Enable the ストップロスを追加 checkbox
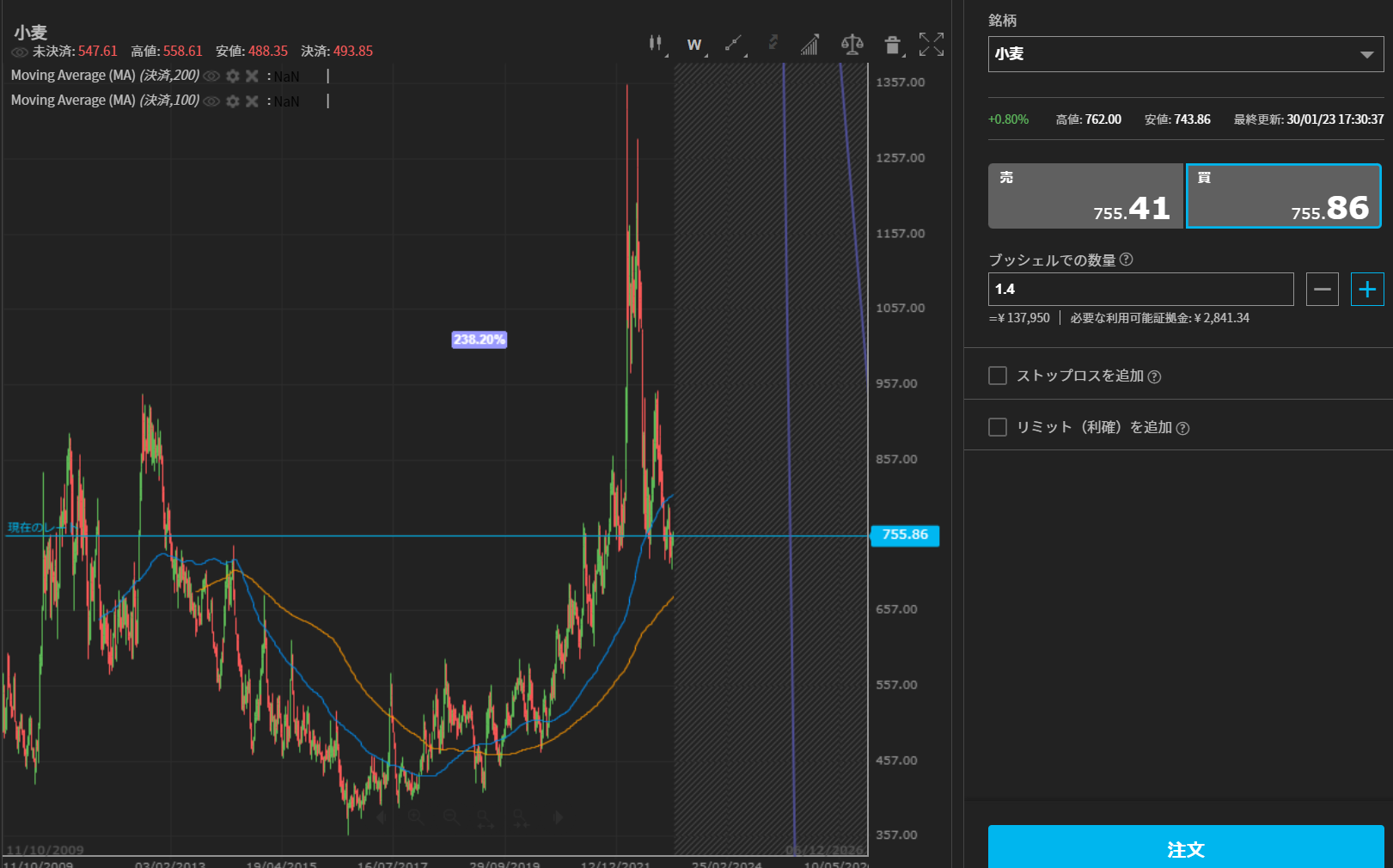The width and height of the screenshot is (1393, 868). [x=998, y=376]
